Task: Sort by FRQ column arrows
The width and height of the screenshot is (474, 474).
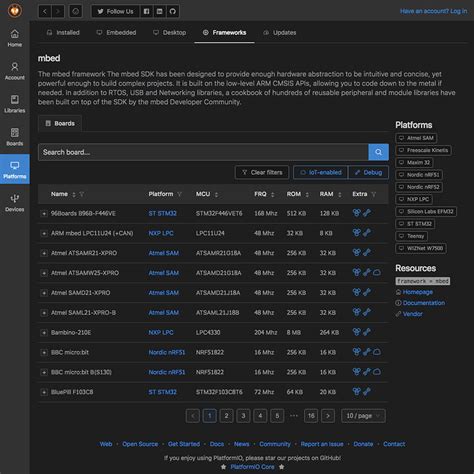Action: [273, 194]
